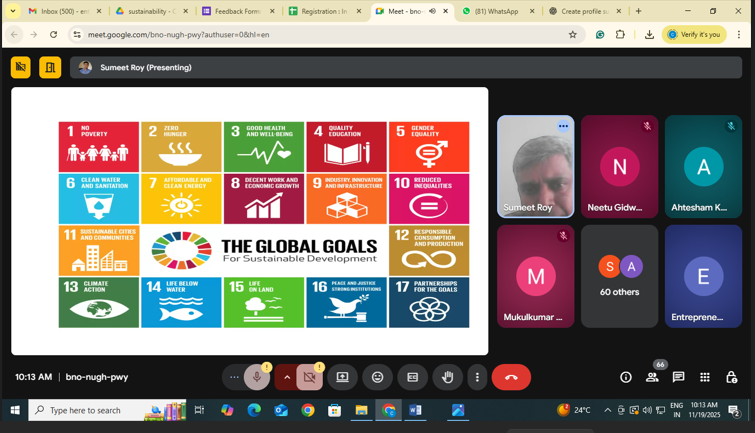Toggle the microphone button
This screenshot has width=755, height=433.
pos(257,377)
